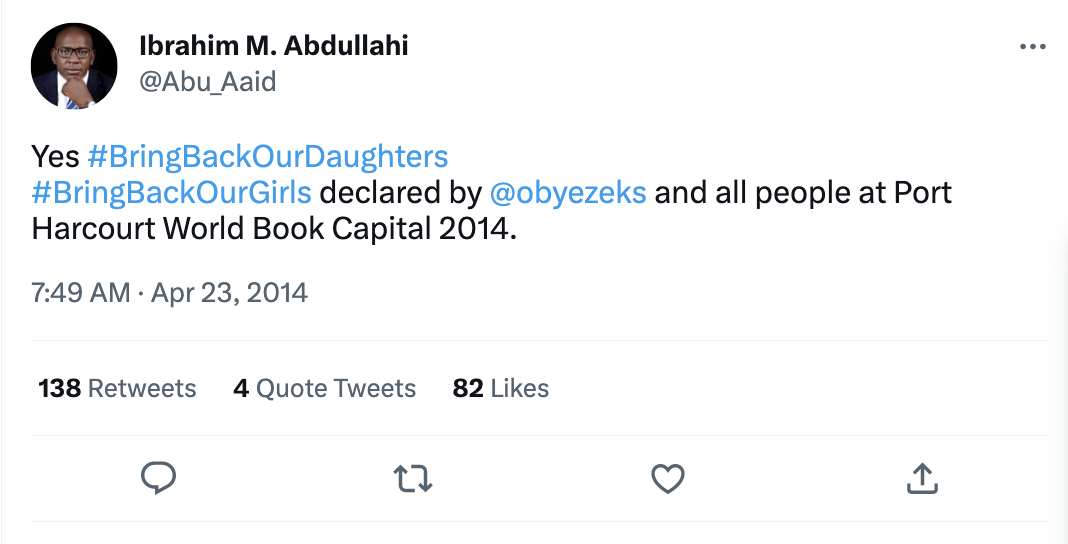
Task: Open the @Abu_Aaid handle link
Action: [207, 81]
